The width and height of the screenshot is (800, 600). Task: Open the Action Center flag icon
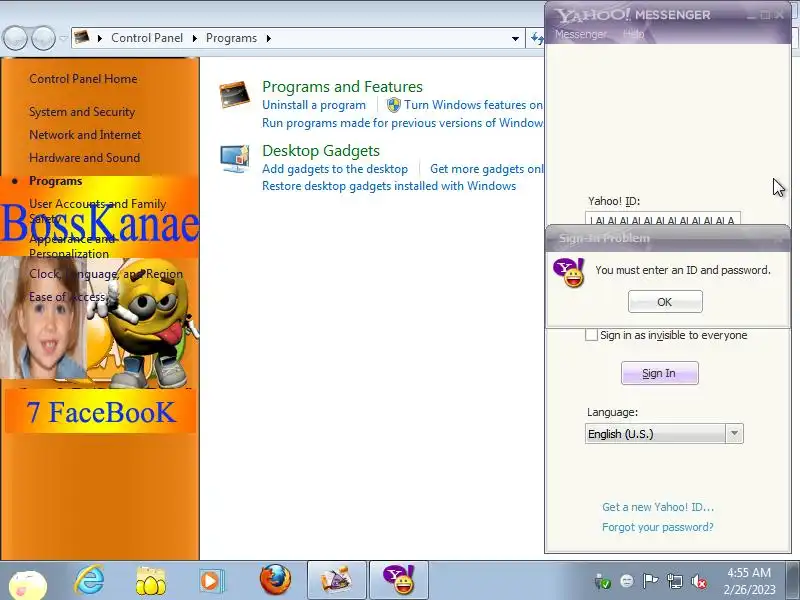(x=650, y=581)
